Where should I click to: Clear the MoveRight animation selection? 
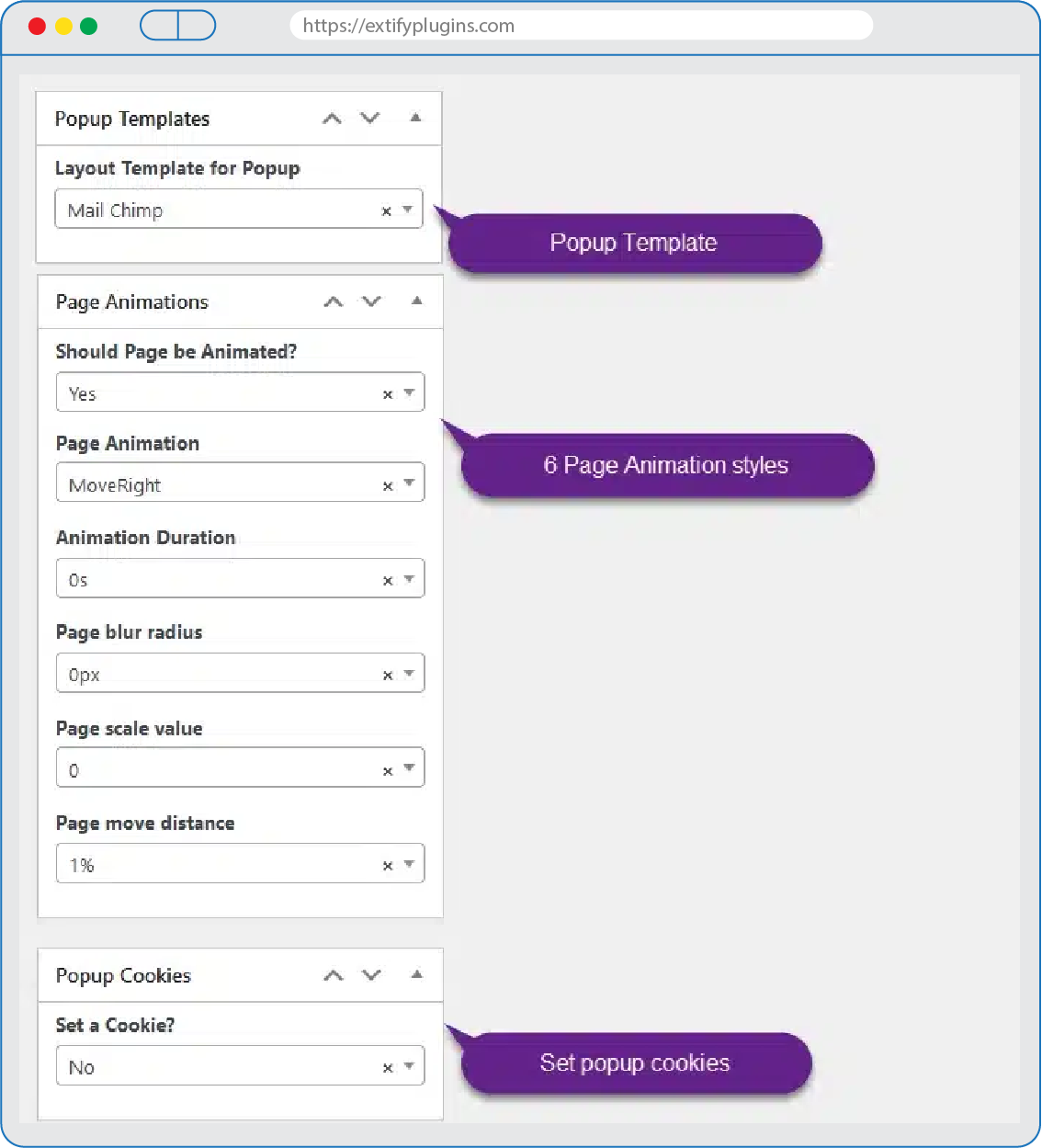coord(388,486)
